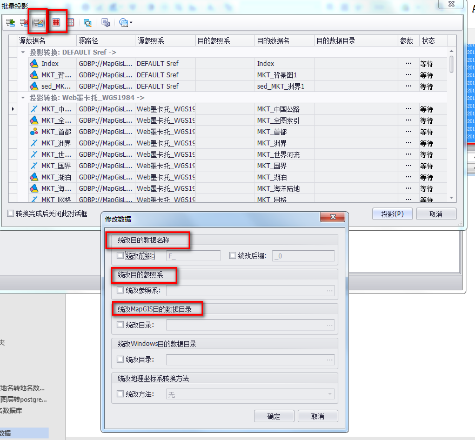Click the line layer icon of MKT_中国公路 row
The image size is (475, 440).
pos(34,109)
